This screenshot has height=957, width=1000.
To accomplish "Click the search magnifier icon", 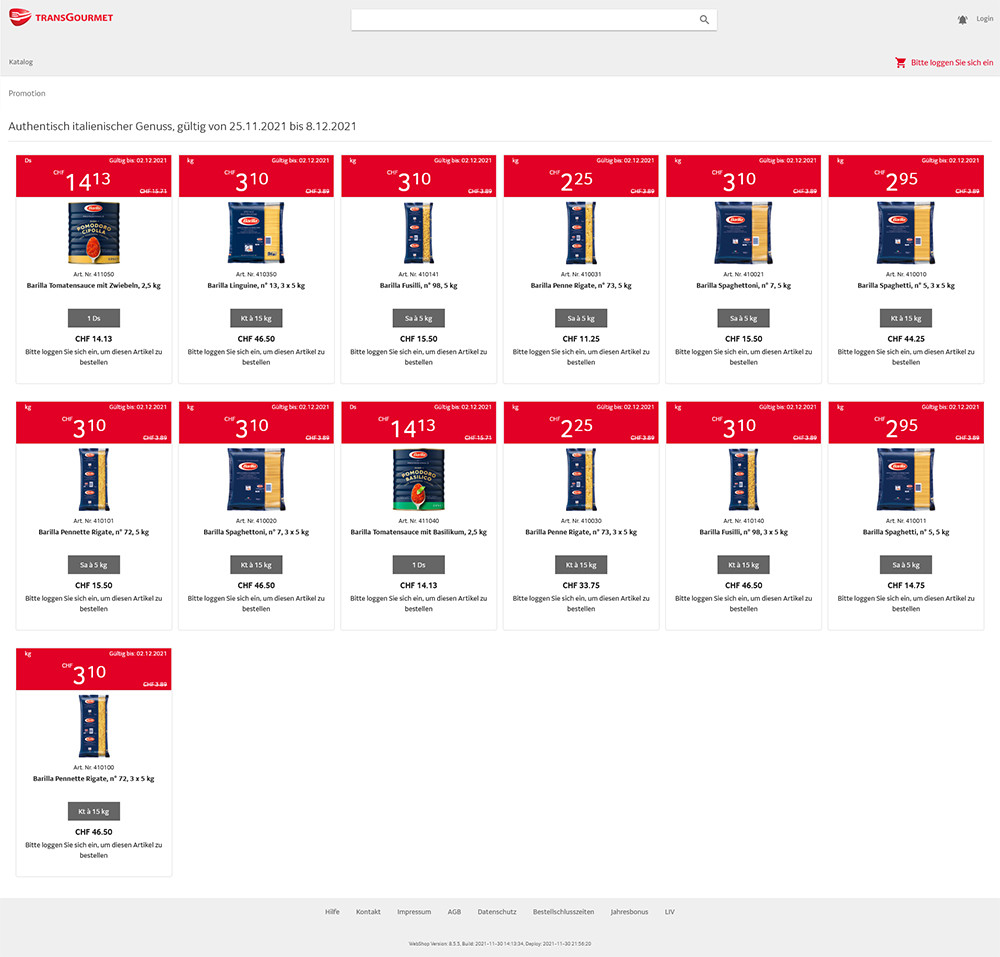I will click(704, 20).
